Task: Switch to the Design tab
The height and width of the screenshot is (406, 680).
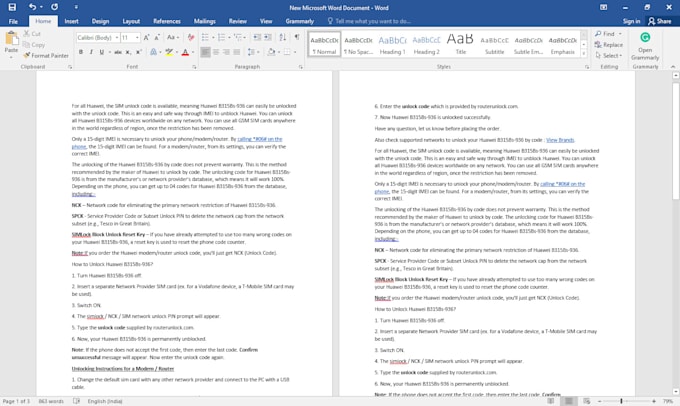Action: tap(100, 21)
